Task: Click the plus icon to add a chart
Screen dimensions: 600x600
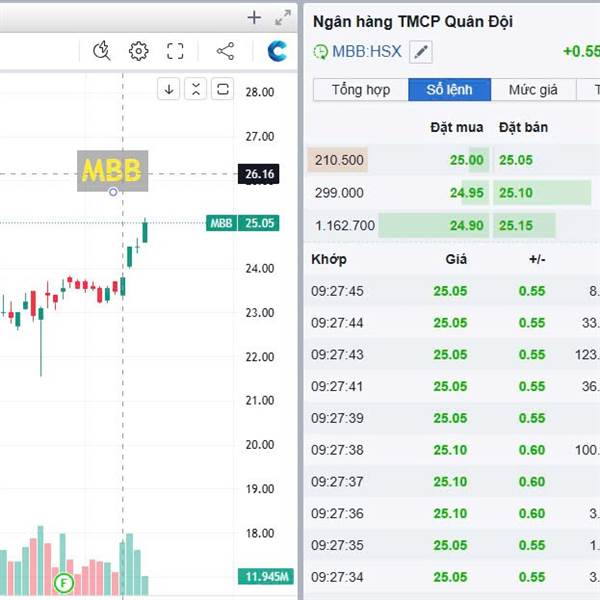Action: click(x=254, y=18)
